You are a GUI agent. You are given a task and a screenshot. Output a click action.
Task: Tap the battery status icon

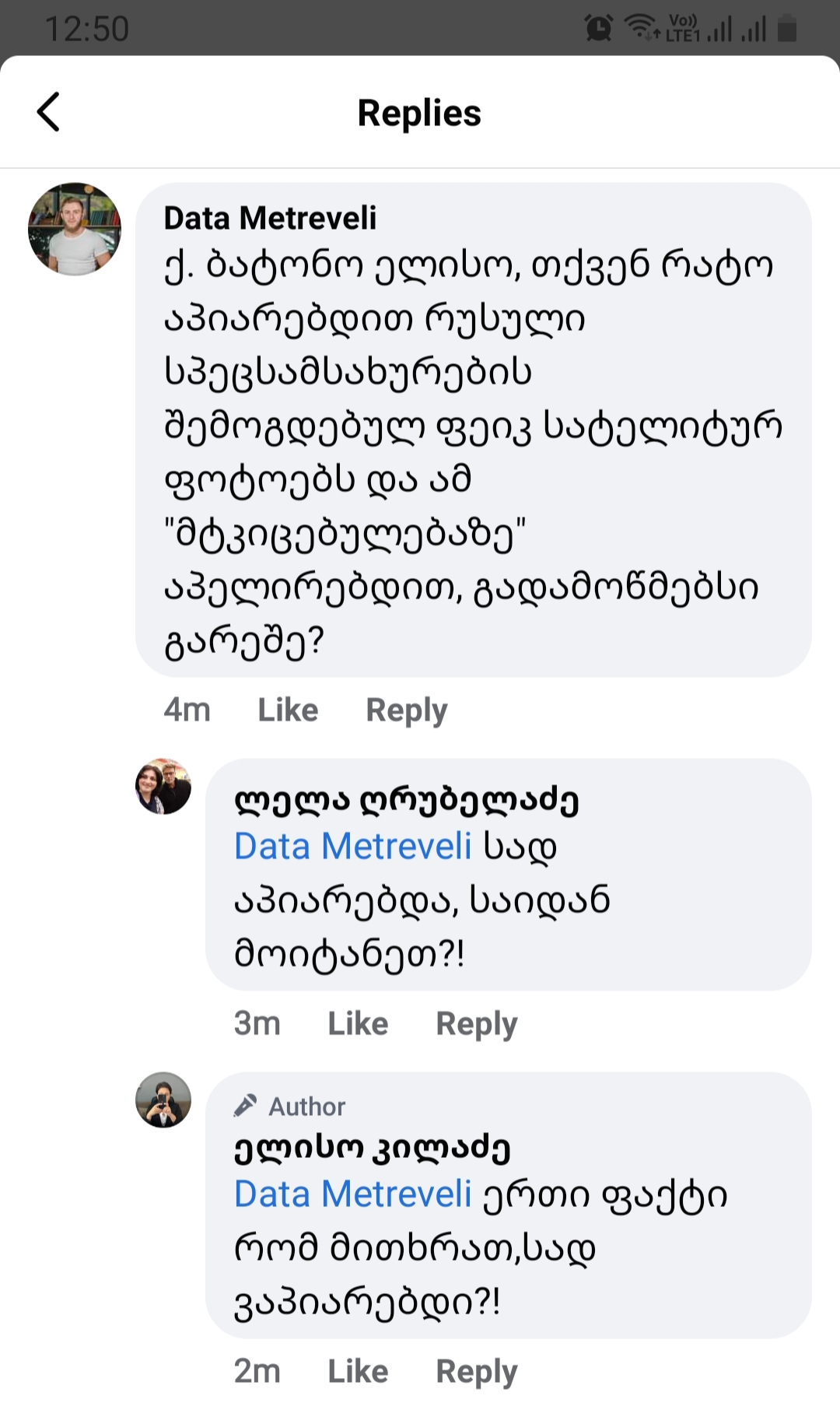pyautogui.click(x=787, y=29)
